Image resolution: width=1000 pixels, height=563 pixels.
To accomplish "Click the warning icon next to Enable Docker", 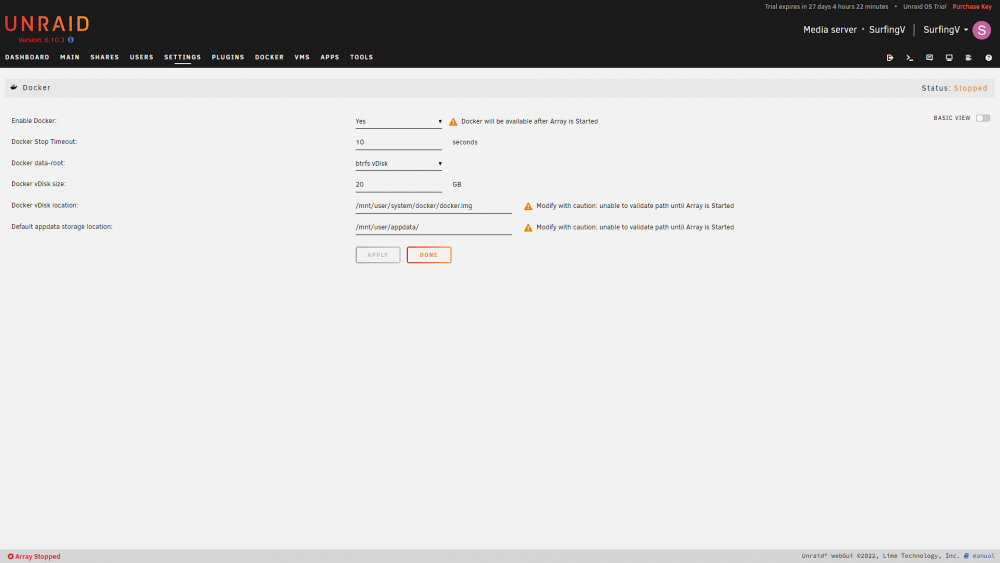I will (x=453, y=122).
